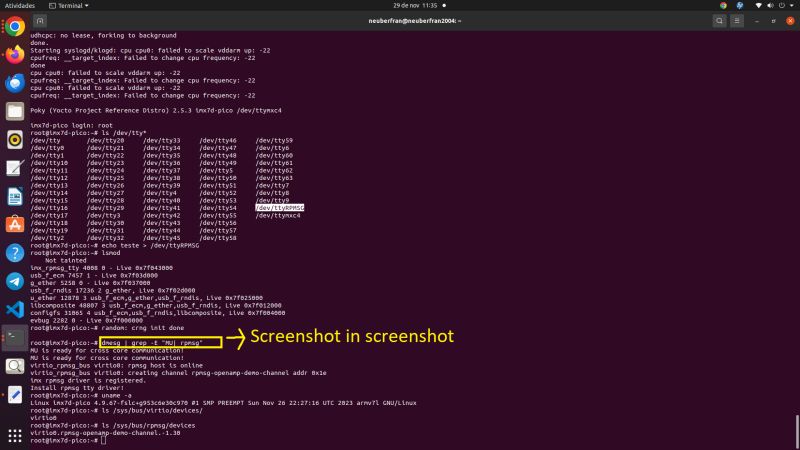Viewport: 800px width, 450px height.
Task: Open the Files manager dock icon
Action: click(15, 111)
